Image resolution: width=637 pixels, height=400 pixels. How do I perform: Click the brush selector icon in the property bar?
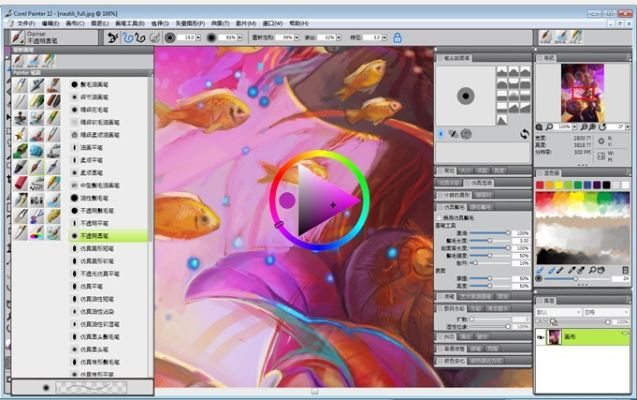[19, 38]
